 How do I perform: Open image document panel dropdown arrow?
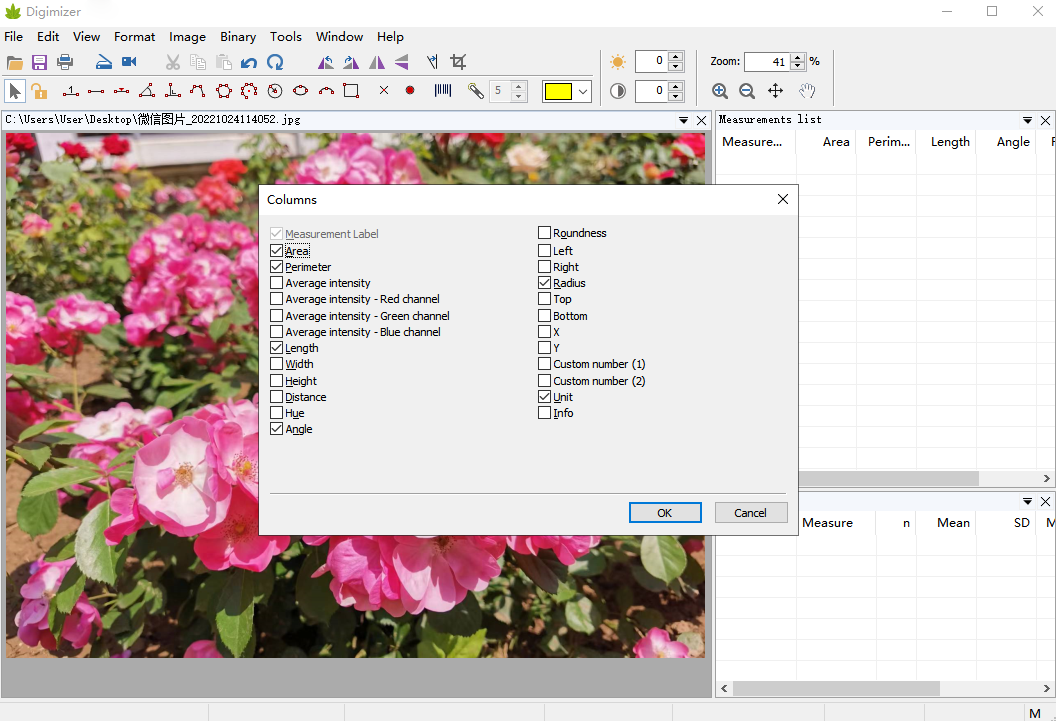coord(683,121)
